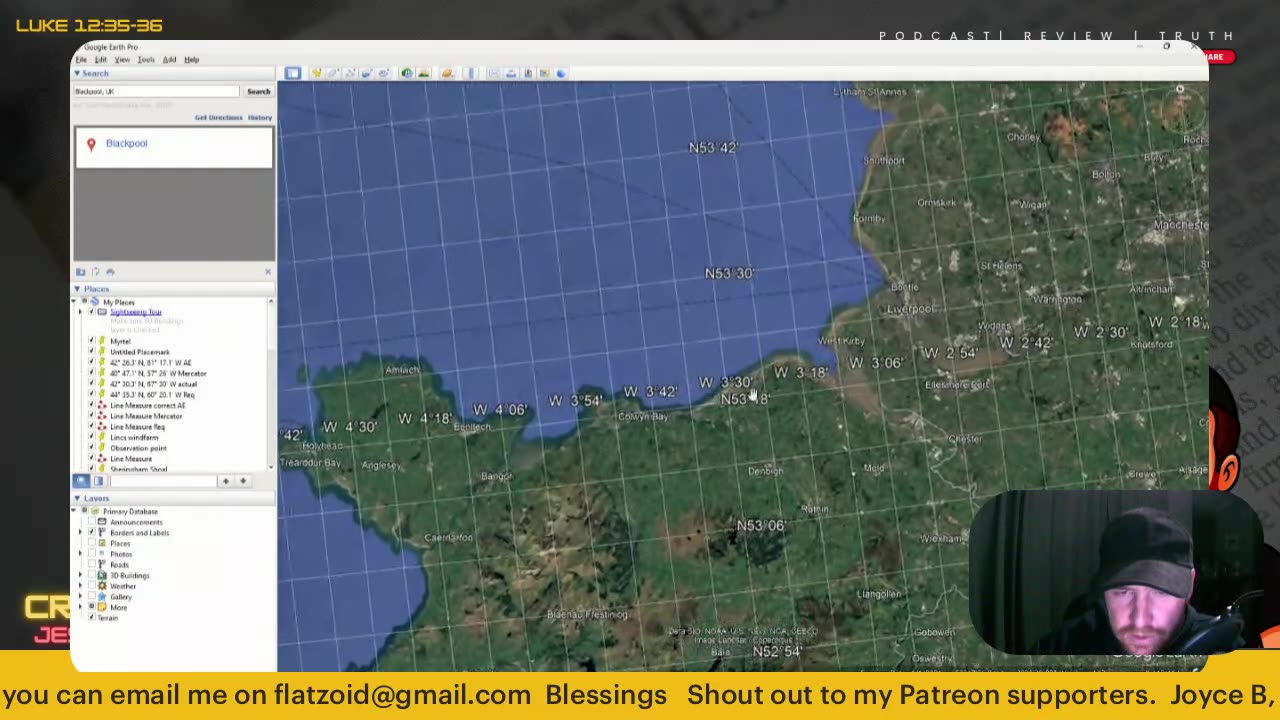
Task: Open the File menu
Action: pos(81,60)
